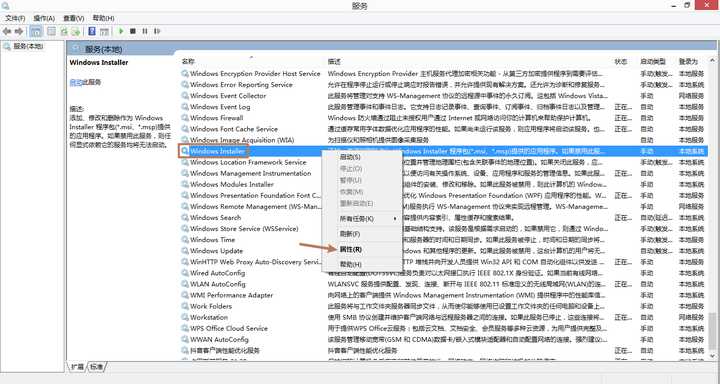Click the Export List toolbar icon
The image size is (720, 384).
pos(76,31)
